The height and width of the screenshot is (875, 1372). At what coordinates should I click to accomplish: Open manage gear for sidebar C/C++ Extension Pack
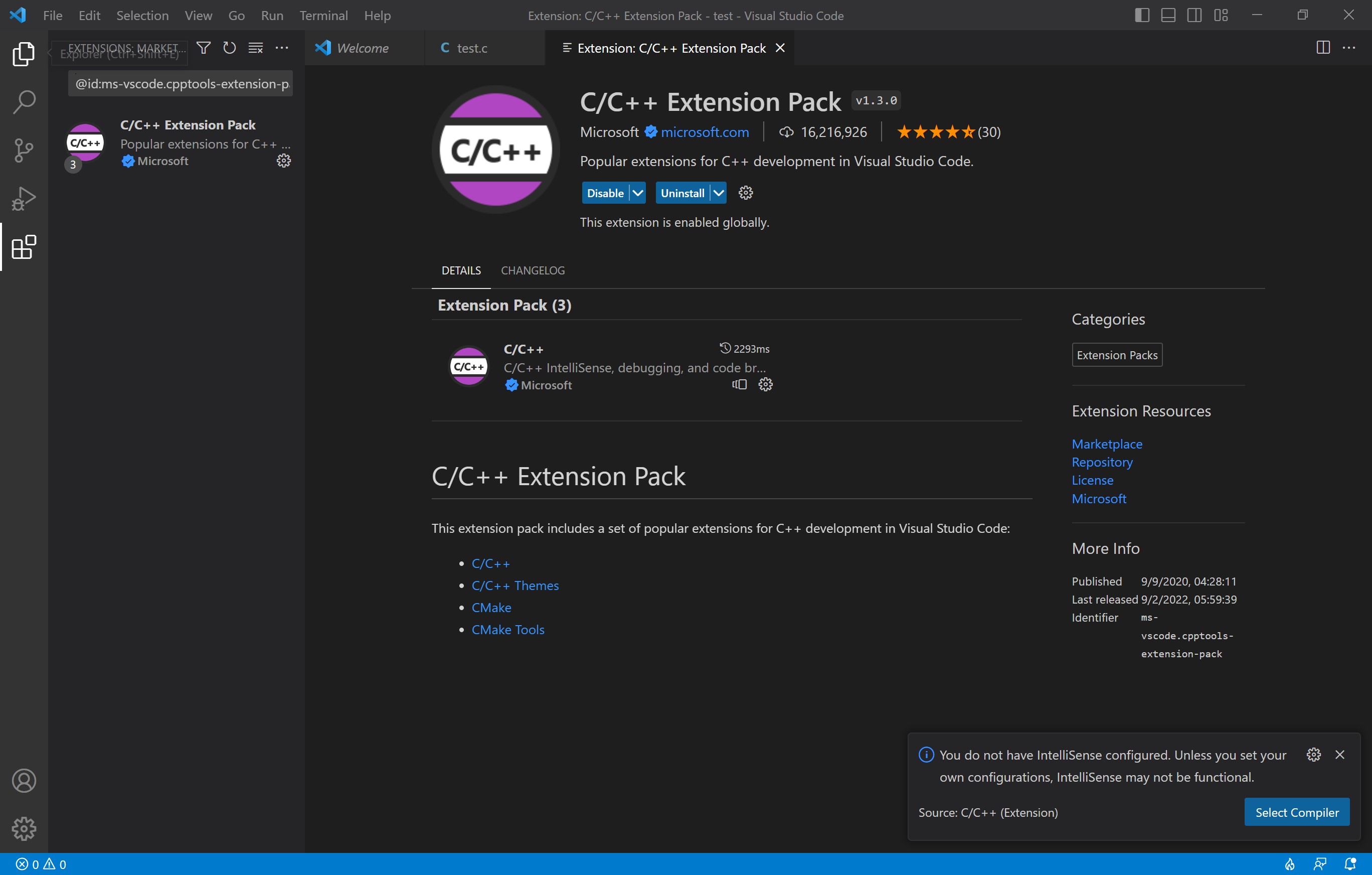(x=284, y=161)
